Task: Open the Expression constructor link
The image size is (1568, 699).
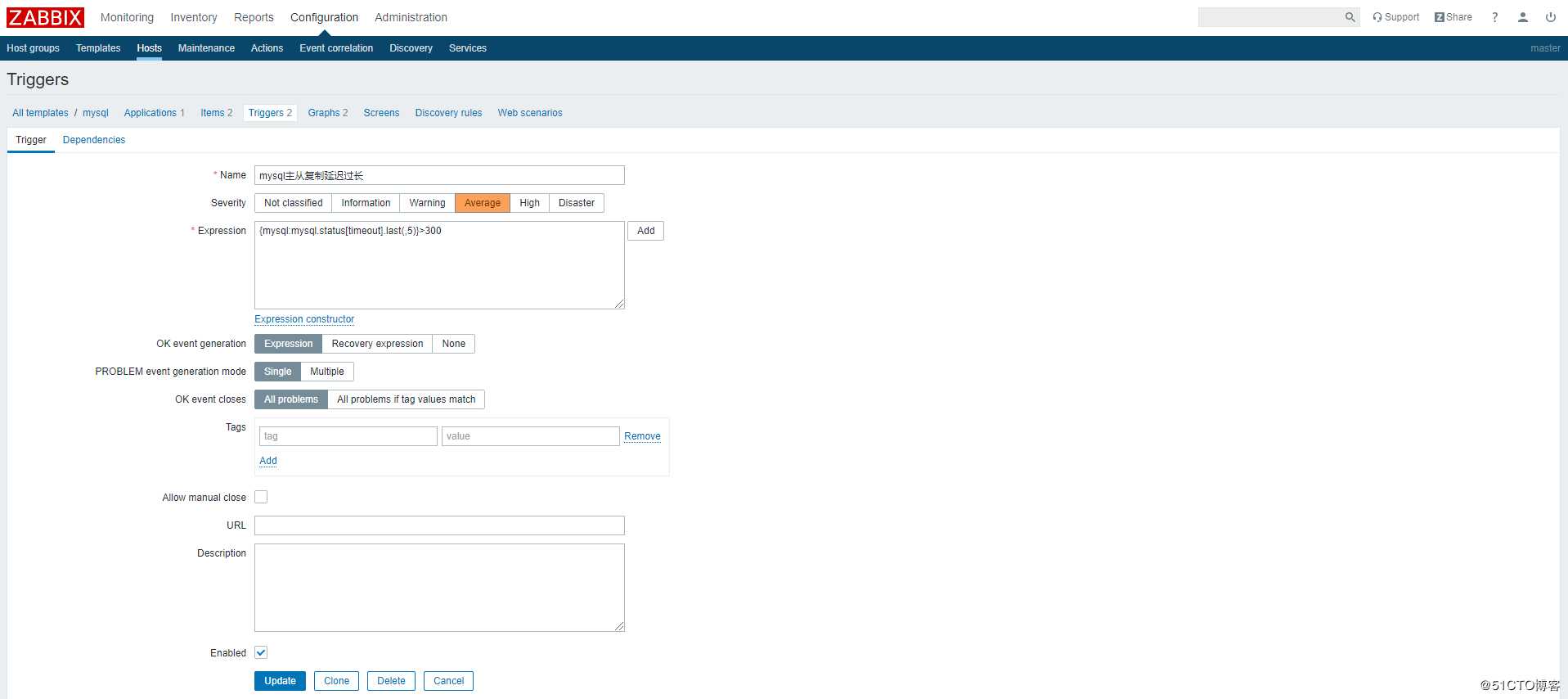Action: point(304,319)
